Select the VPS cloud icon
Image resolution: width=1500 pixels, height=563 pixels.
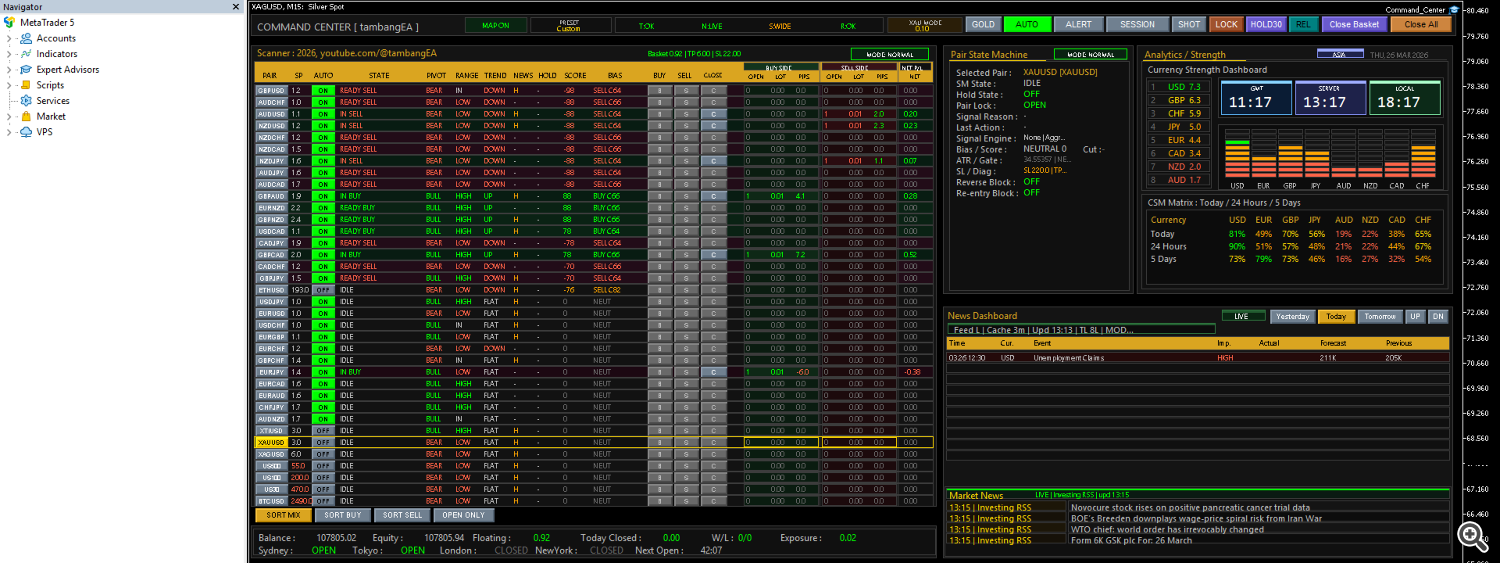coord(26,132)
